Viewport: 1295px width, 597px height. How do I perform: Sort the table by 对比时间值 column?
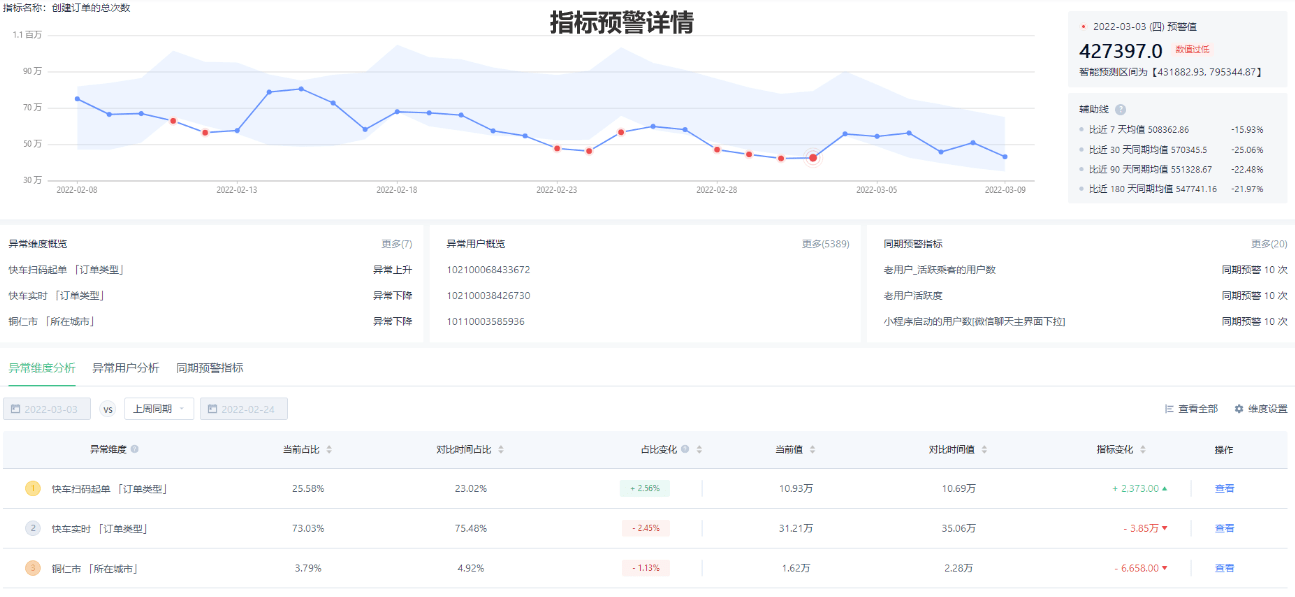click(984, 450)
